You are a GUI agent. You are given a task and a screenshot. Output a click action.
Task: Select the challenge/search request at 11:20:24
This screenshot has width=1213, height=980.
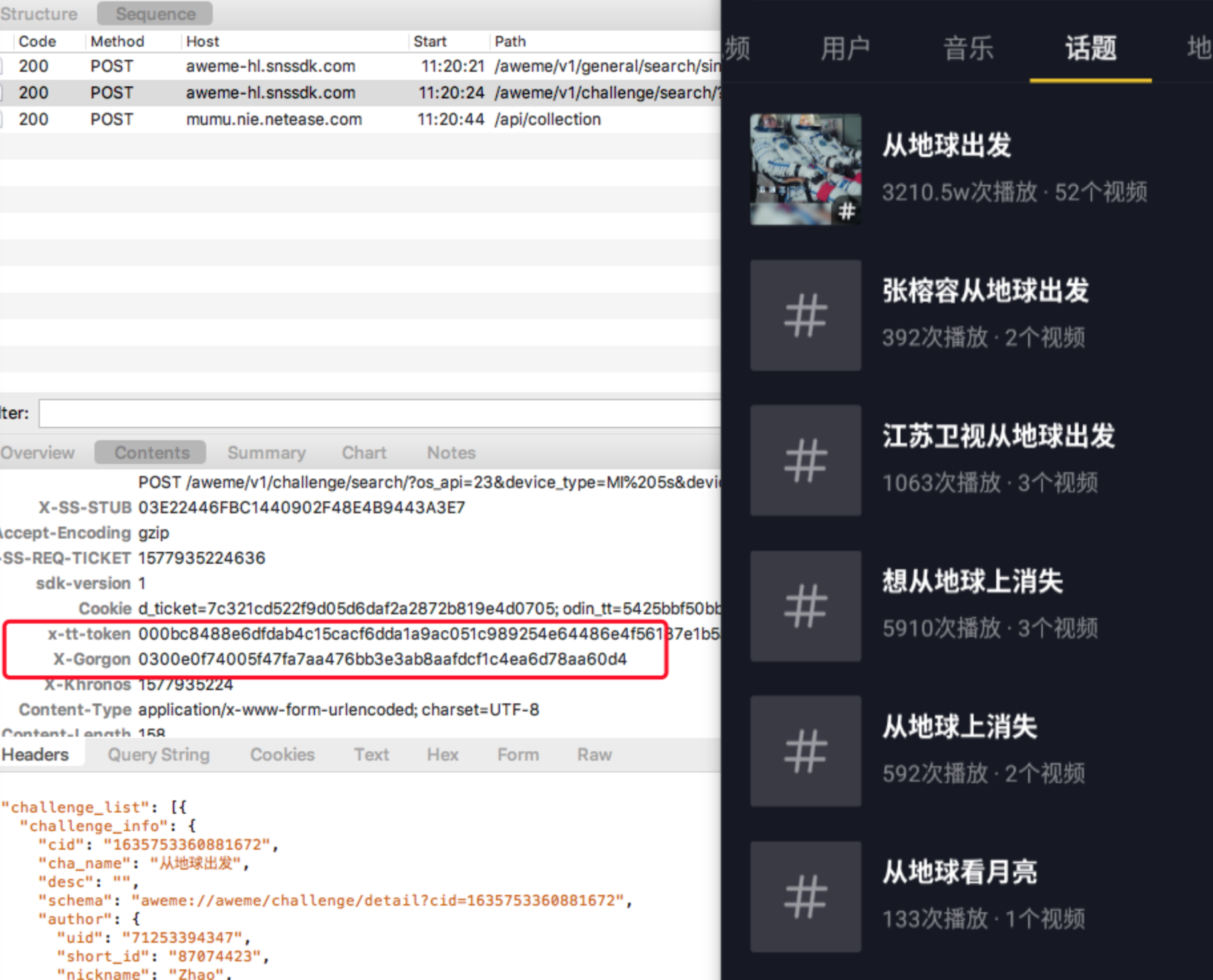(x=360, y=93)
